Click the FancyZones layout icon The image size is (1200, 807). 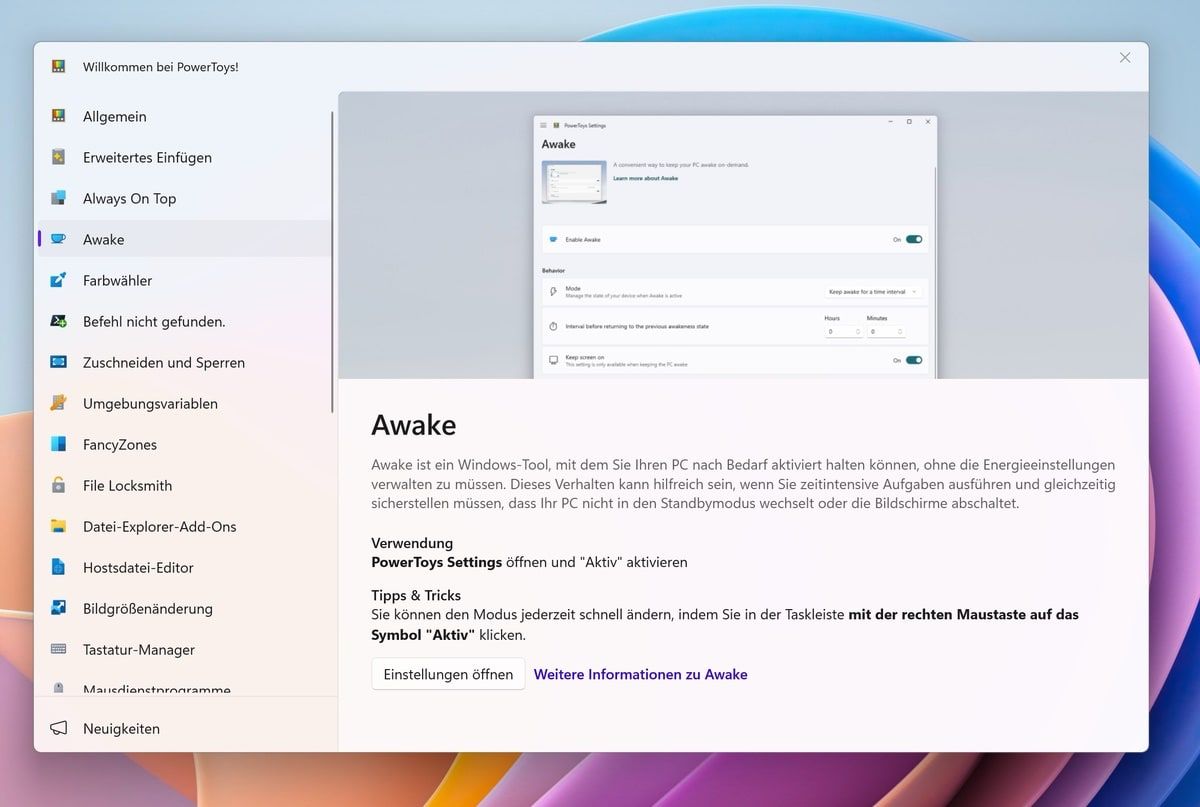click(59, 444)
